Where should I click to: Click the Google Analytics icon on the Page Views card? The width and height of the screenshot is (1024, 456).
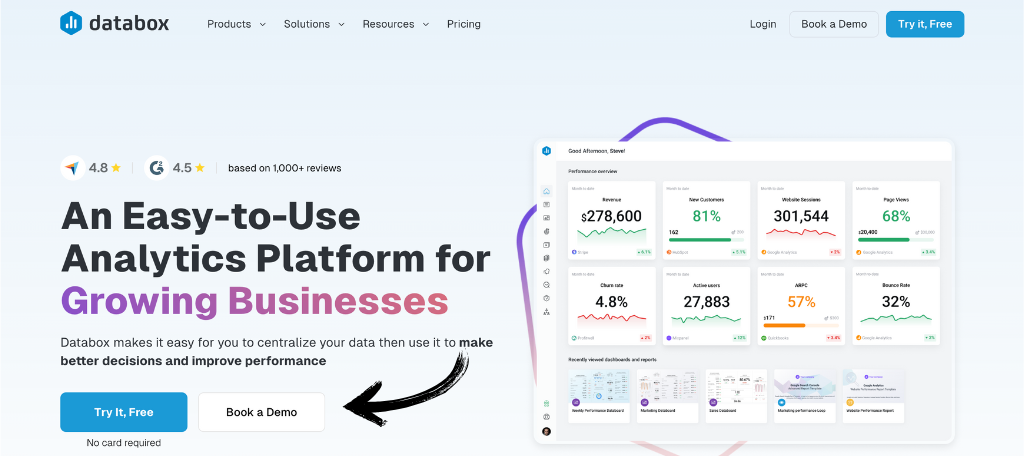pos(858,252)
